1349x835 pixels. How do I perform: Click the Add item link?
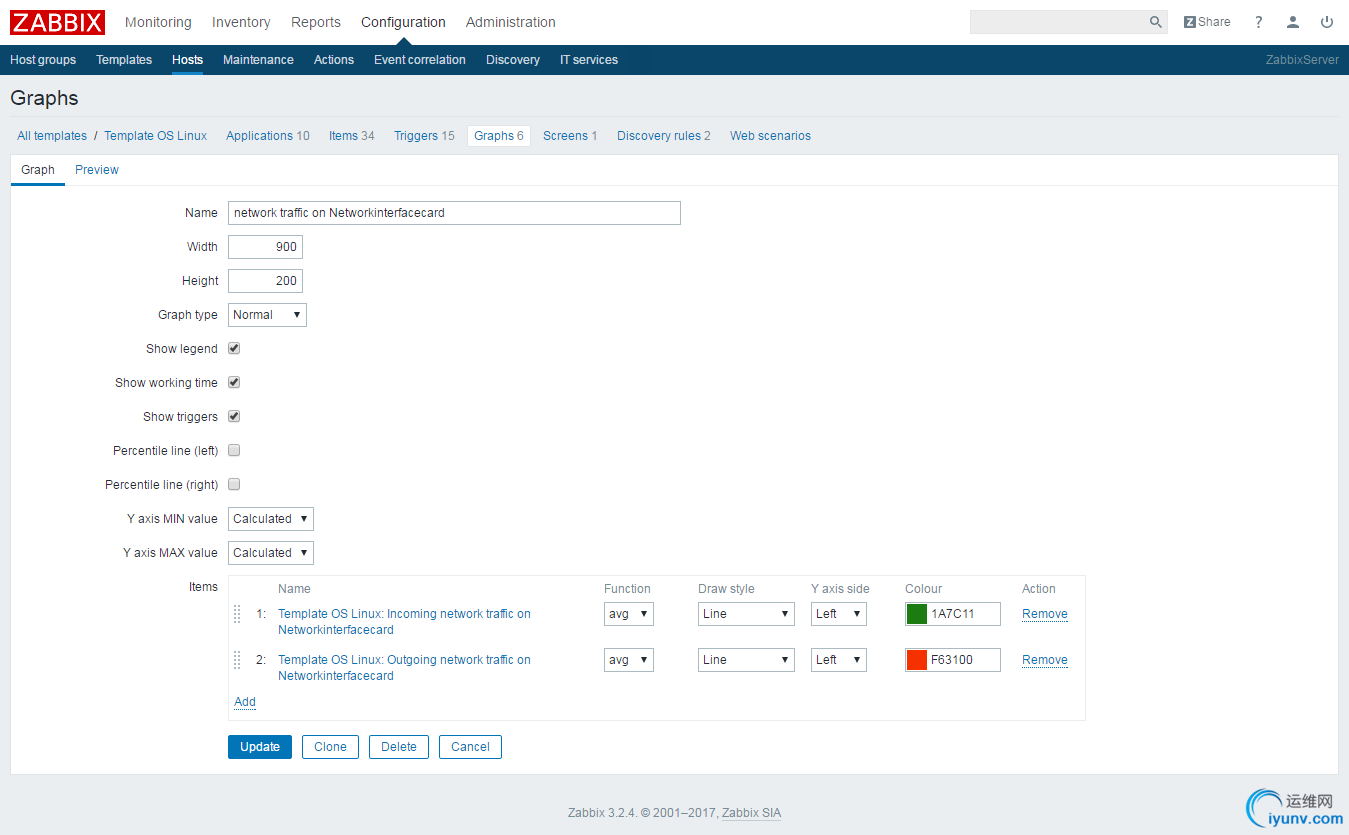[x=245, y=702]
